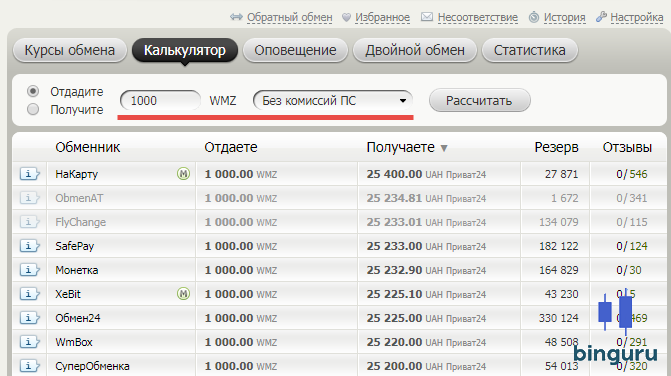Viewport: 671px width, 376px height.
Task: Open the Избранное link
Action: [x=383, y=18]
